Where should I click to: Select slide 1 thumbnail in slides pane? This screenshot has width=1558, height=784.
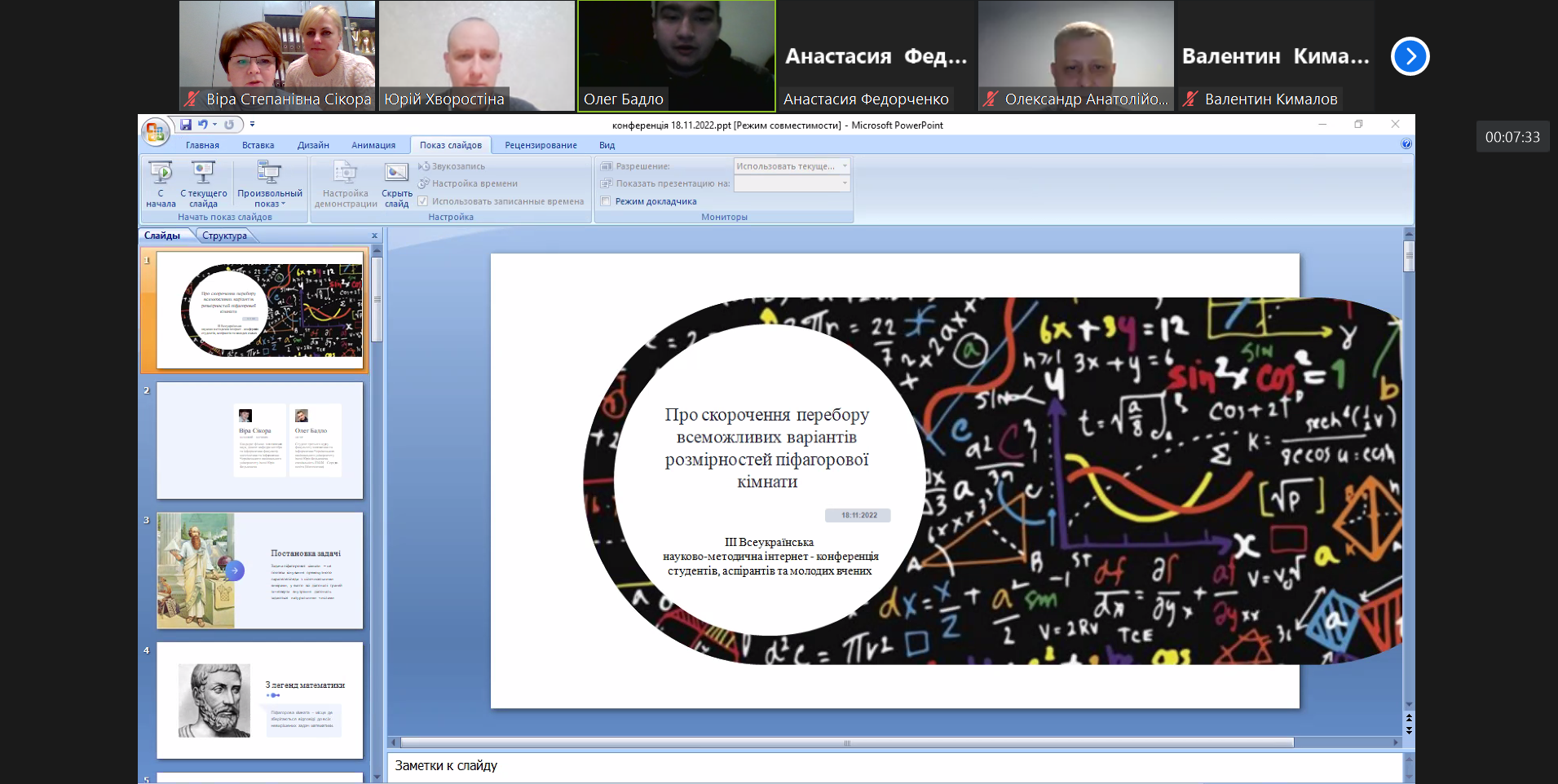tap(260, 310)
